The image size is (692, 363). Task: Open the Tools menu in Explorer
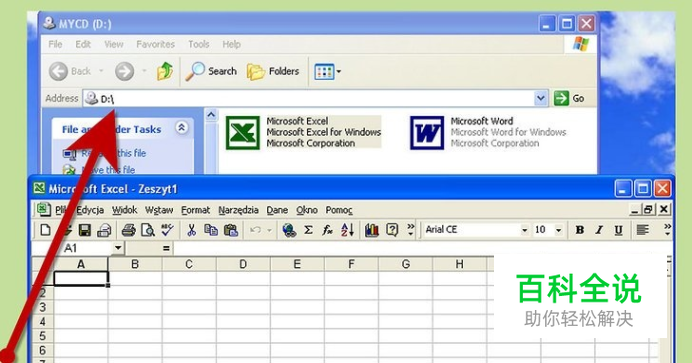coord(199,44)
